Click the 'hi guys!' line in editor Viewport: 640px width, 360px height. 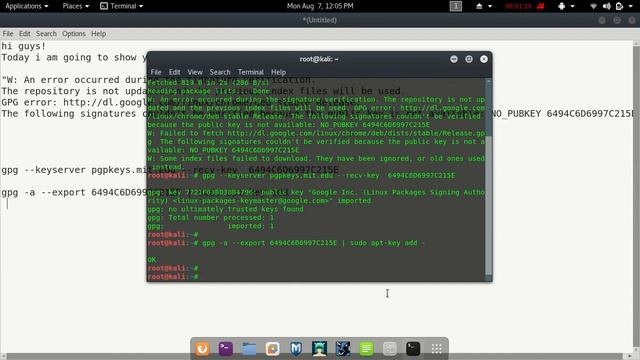23,46
